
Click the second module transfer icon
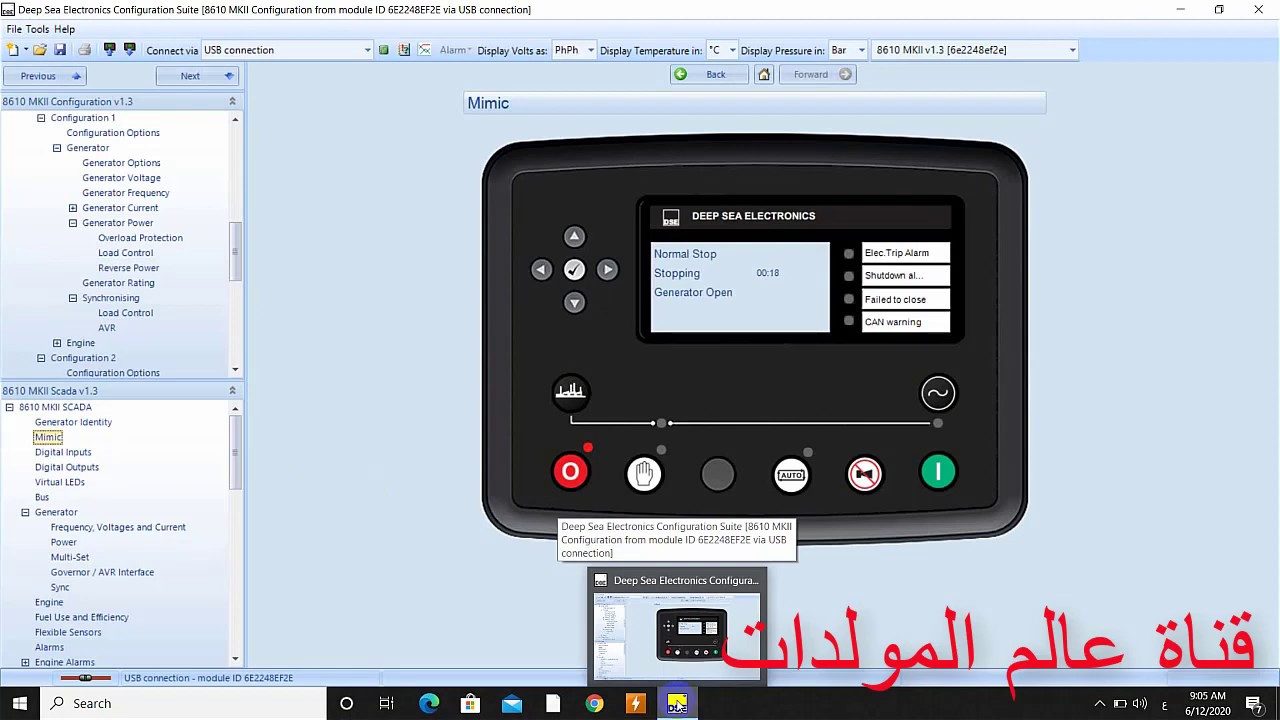[130, 50]
